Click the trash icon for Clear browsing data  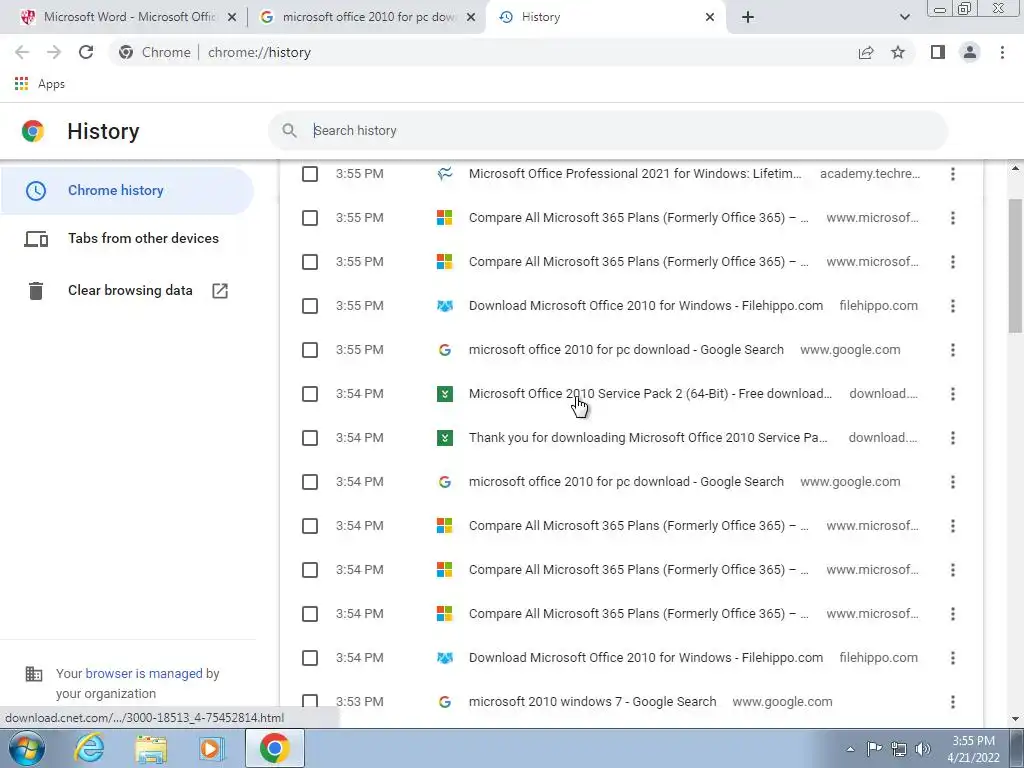coord(36,291)
